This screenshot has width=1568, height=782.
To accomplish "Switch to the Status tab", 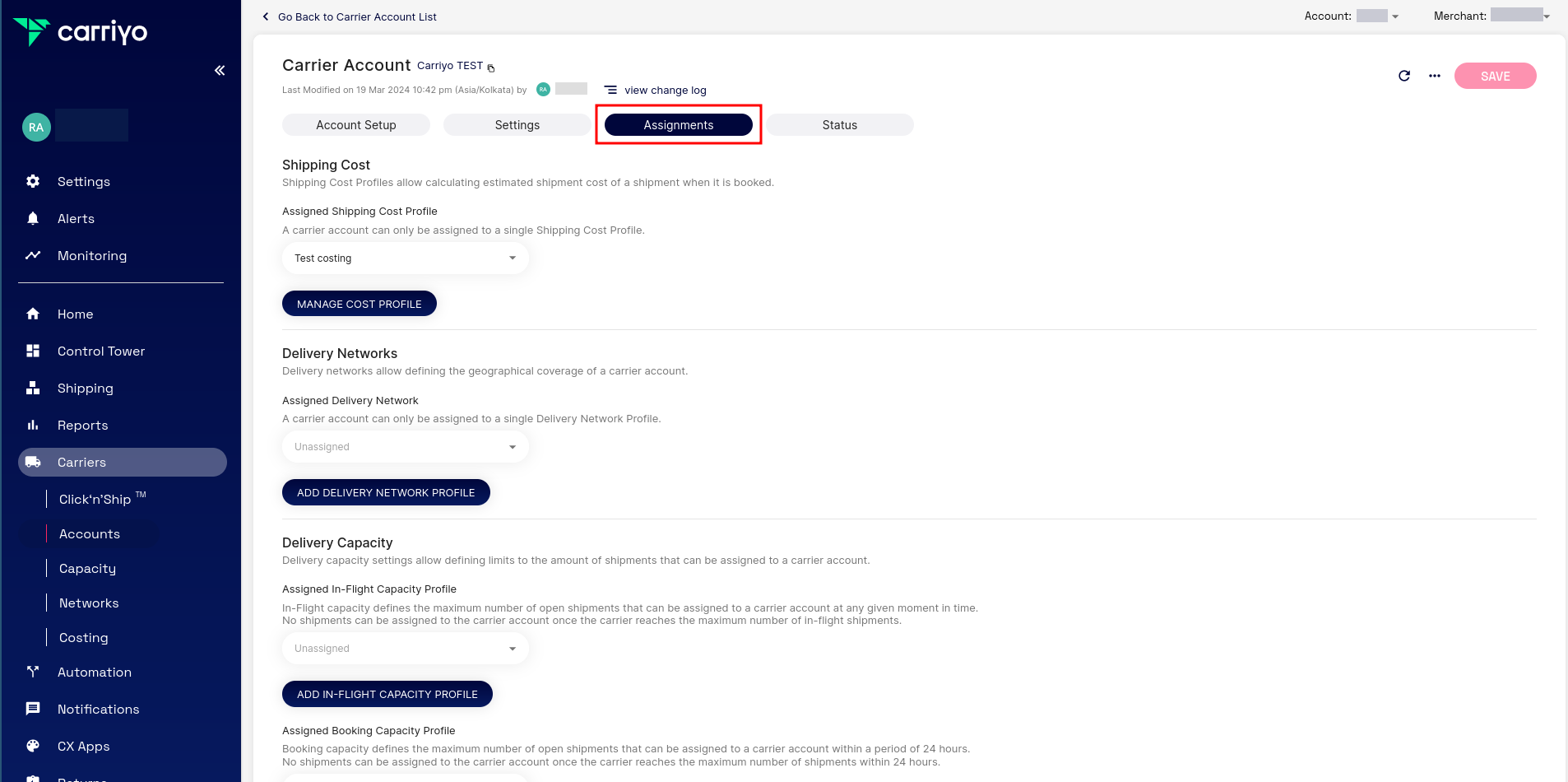I will [839, 124].
